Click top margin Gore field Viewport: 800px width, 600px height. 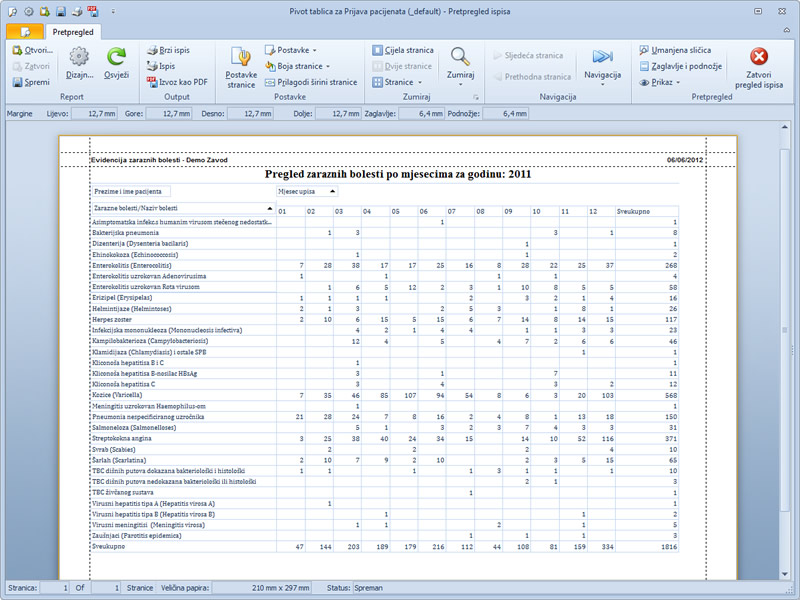(169, 114)
